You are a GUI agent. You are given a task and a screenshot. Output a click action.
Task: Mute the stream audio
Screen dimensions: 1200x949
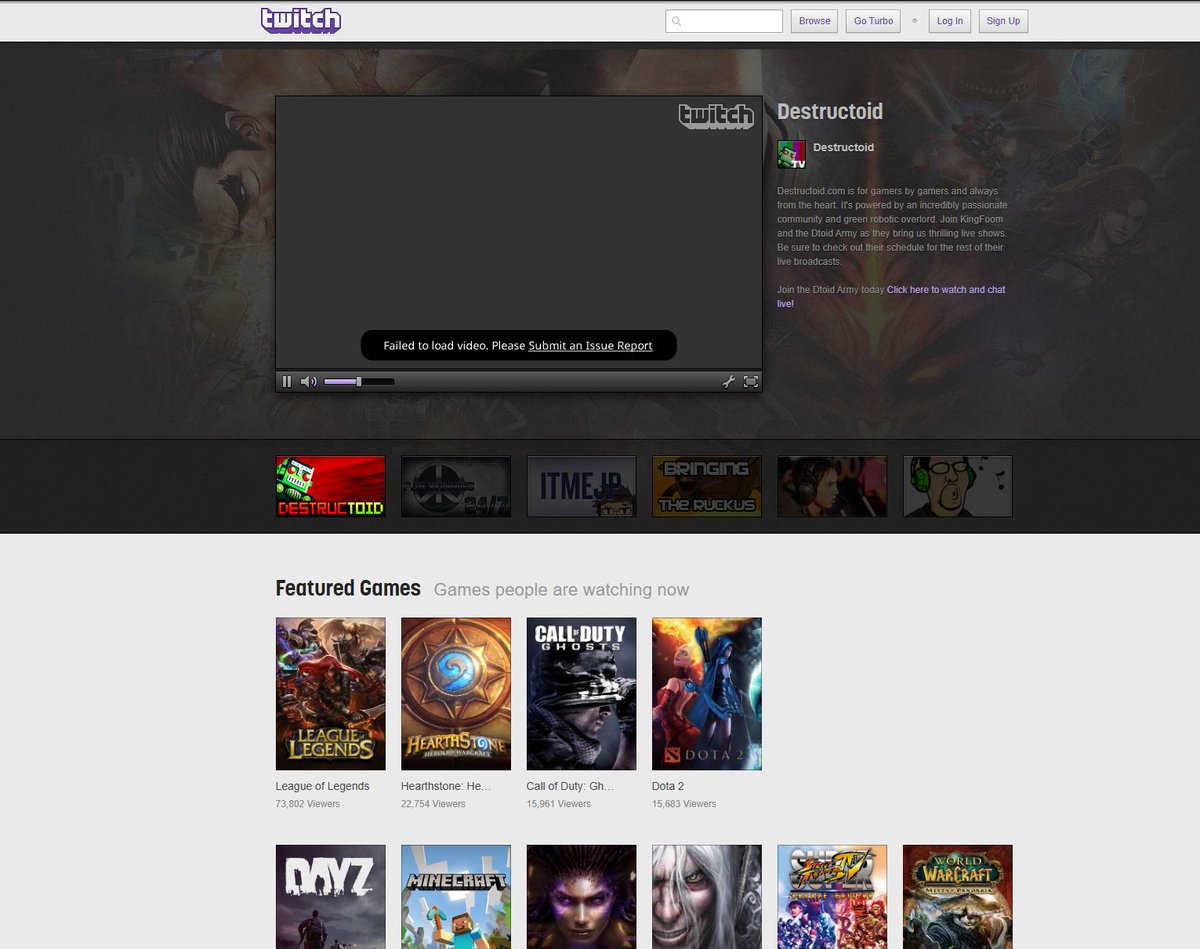(x=307, y=381)
